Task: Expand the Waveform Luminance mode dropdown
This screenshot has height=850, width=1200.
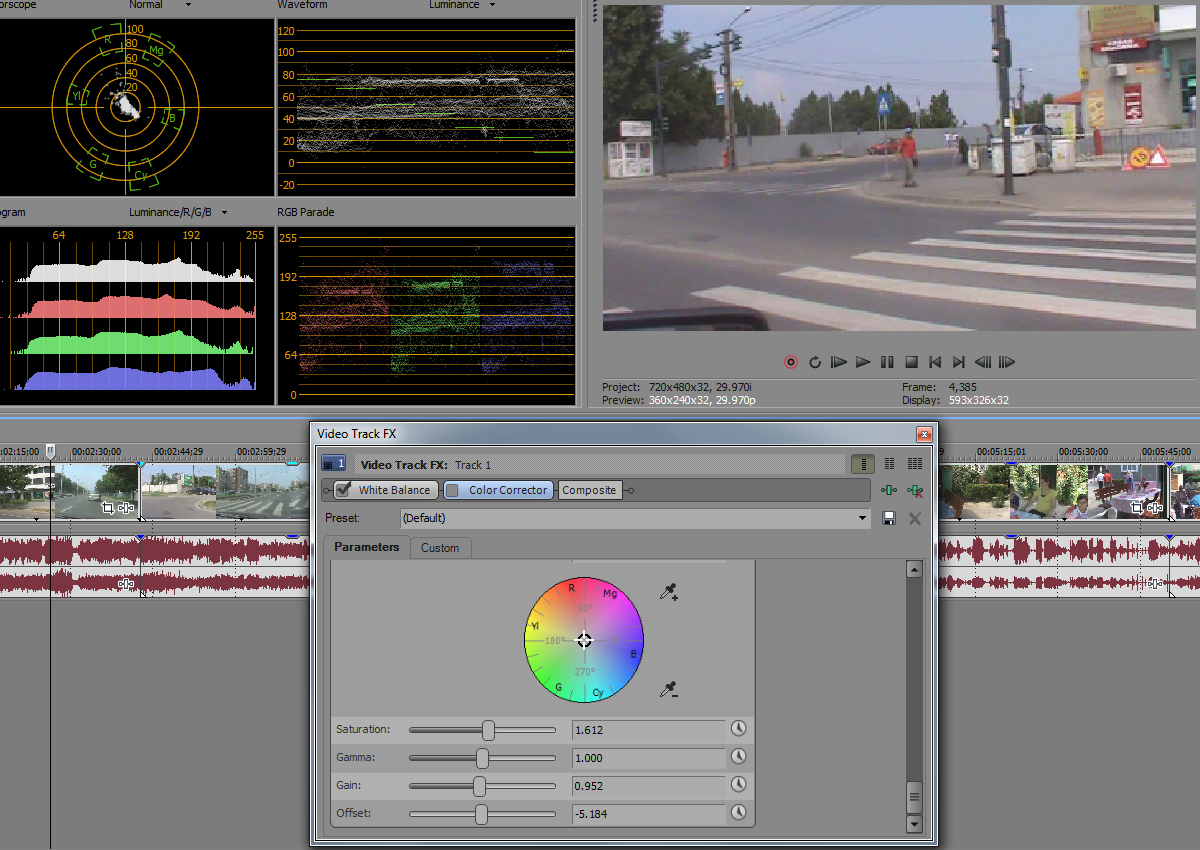Action: 492,5
